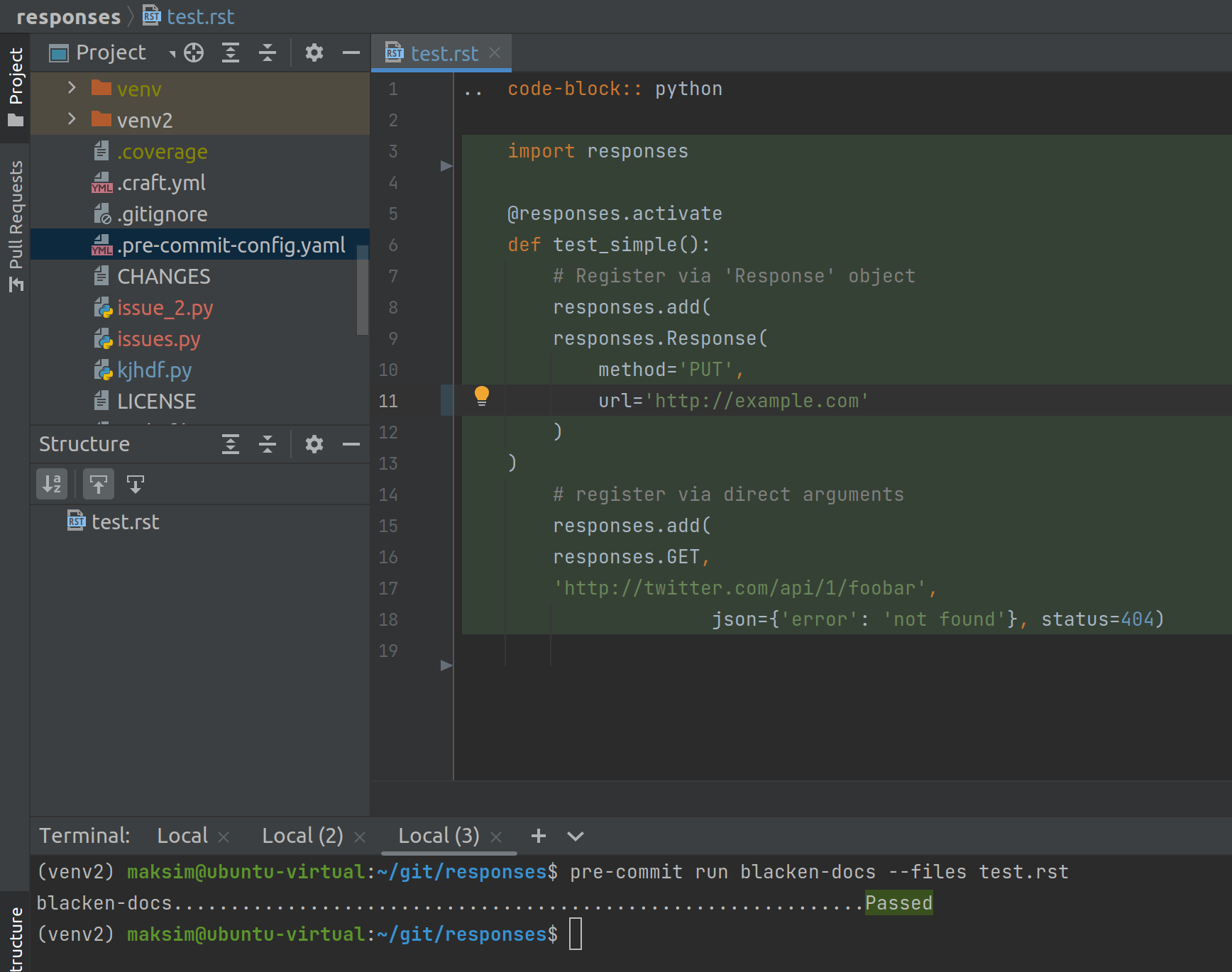
Task: Select the issue_2.py file
Action: click(x=165, y=307)
